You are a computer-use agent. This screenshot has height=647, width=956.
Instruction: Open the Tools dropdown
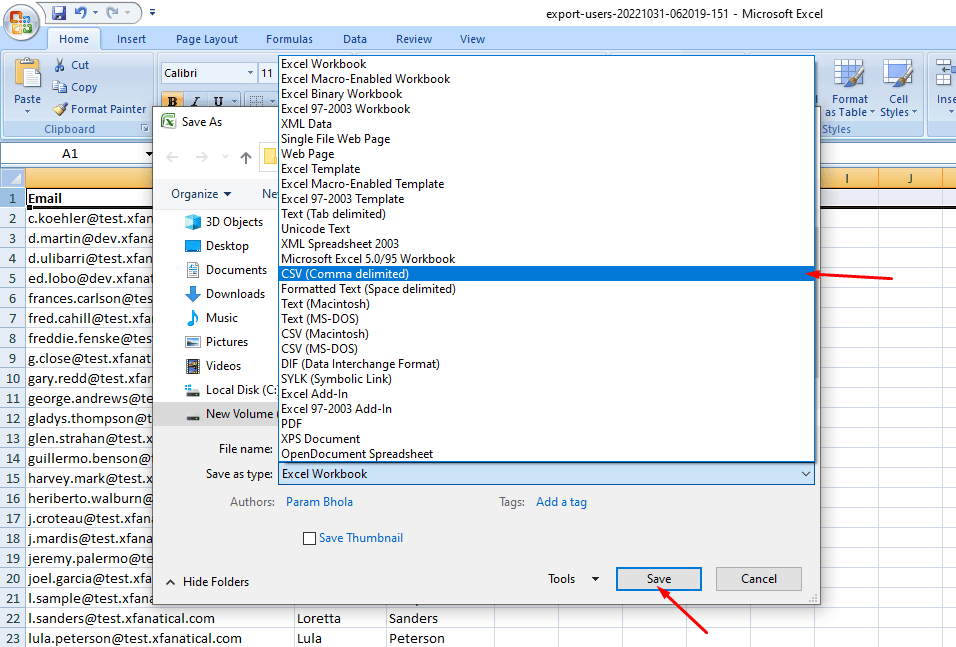573,578
